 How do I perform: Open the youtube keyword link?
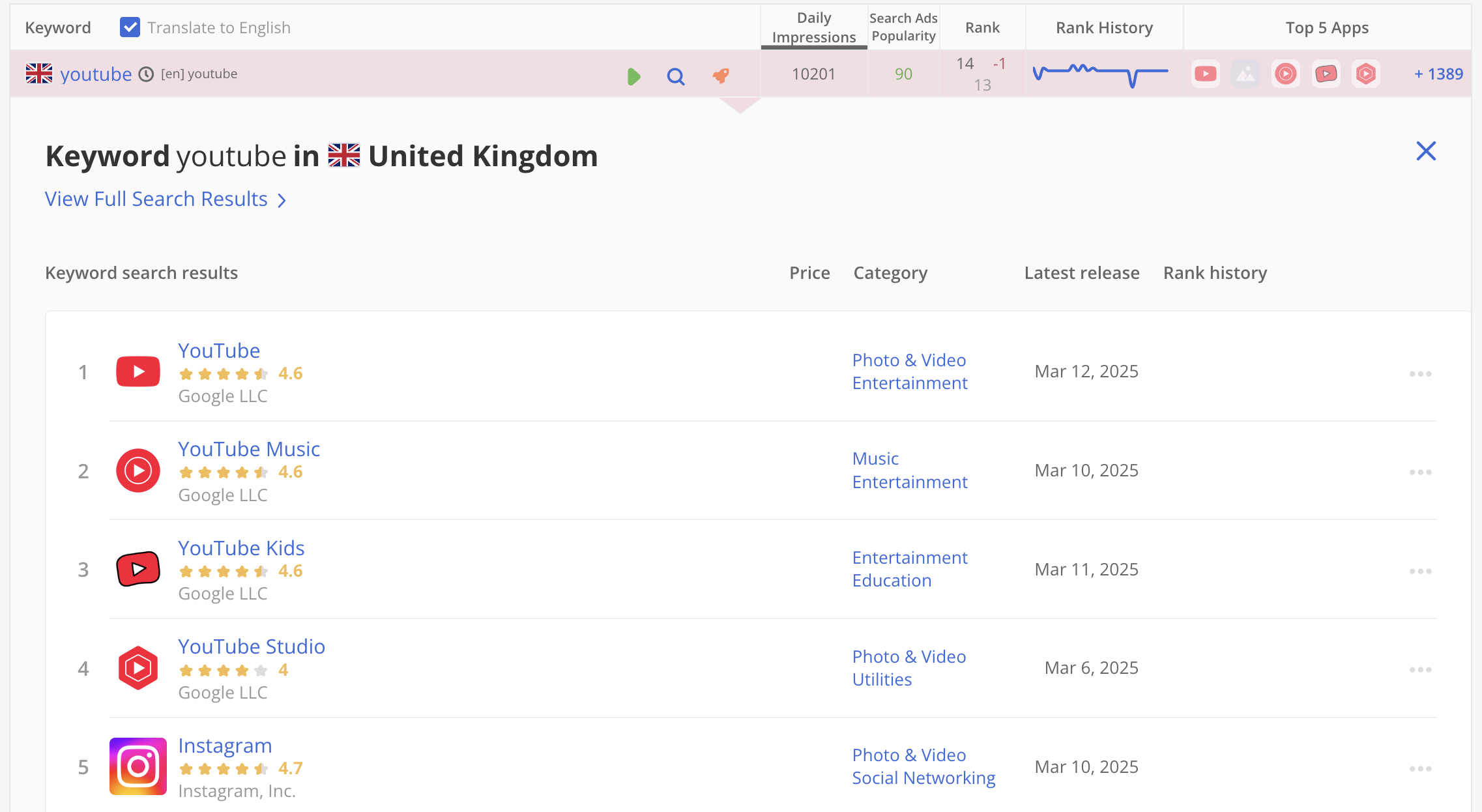[x=96, y=74]
